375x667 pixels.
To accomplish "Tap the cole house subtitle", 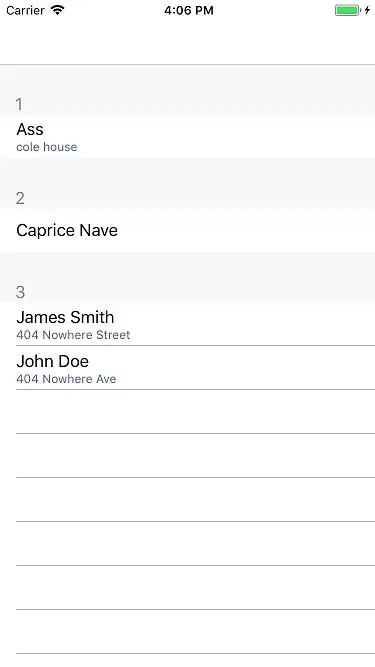I will pyautogui.click(x=47, y=147).
